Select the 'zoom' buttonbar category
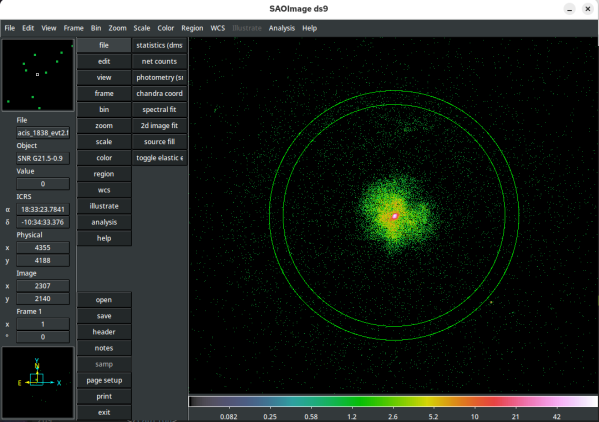The height and width of the screenshot is (422, 599). click(104, 126)
